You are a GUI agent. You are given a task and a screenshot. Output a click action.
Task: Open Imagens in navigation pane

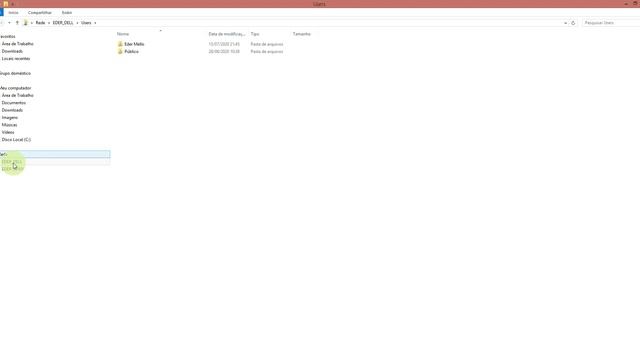pos(10,117)
